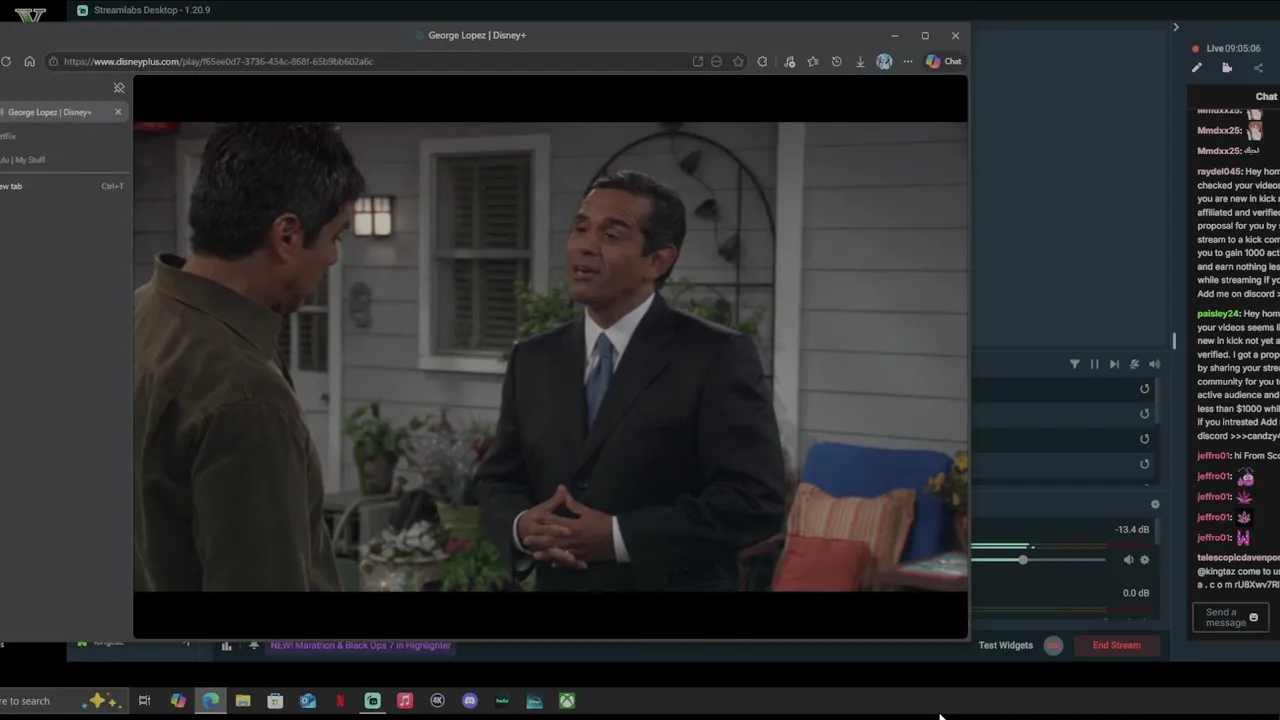The image size is (1280, 720).
Task: Click the Disney+ video player
Action: (550, 357)
